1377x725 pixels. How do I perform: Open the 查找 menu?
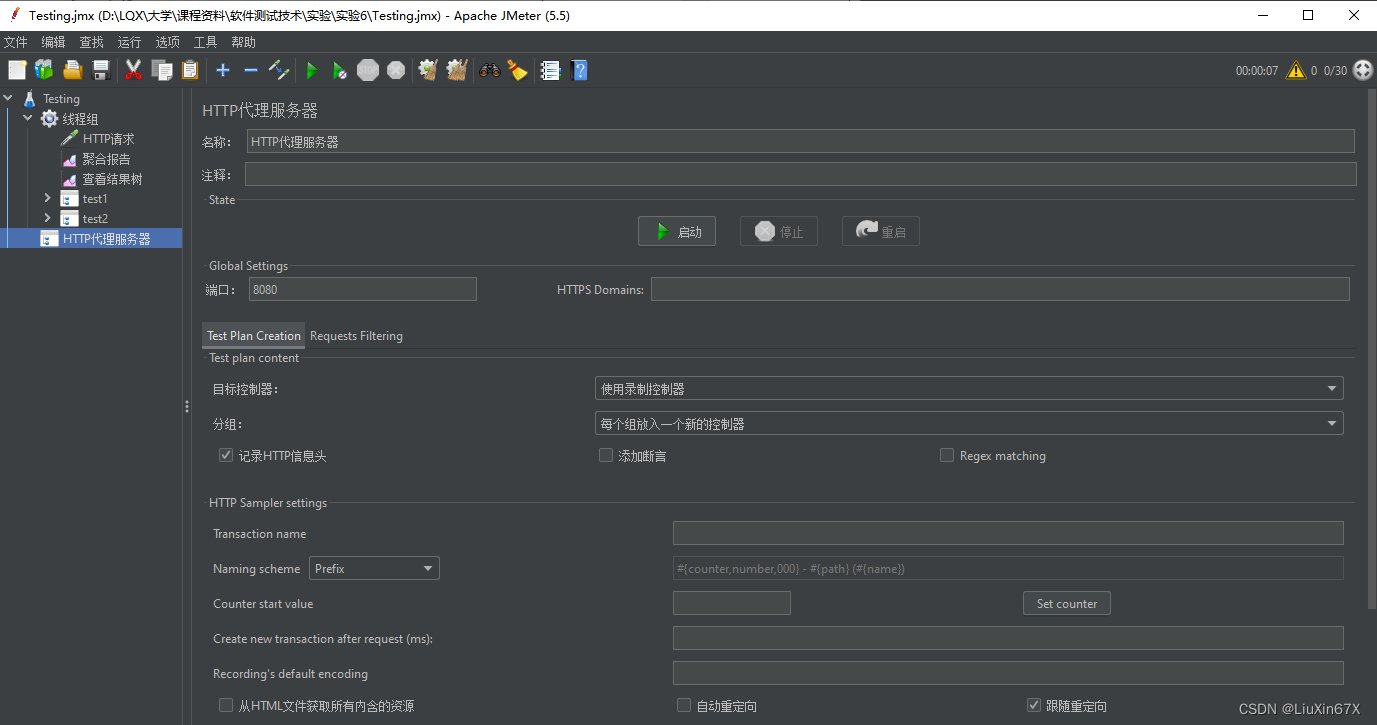click(x=91, y=42)
